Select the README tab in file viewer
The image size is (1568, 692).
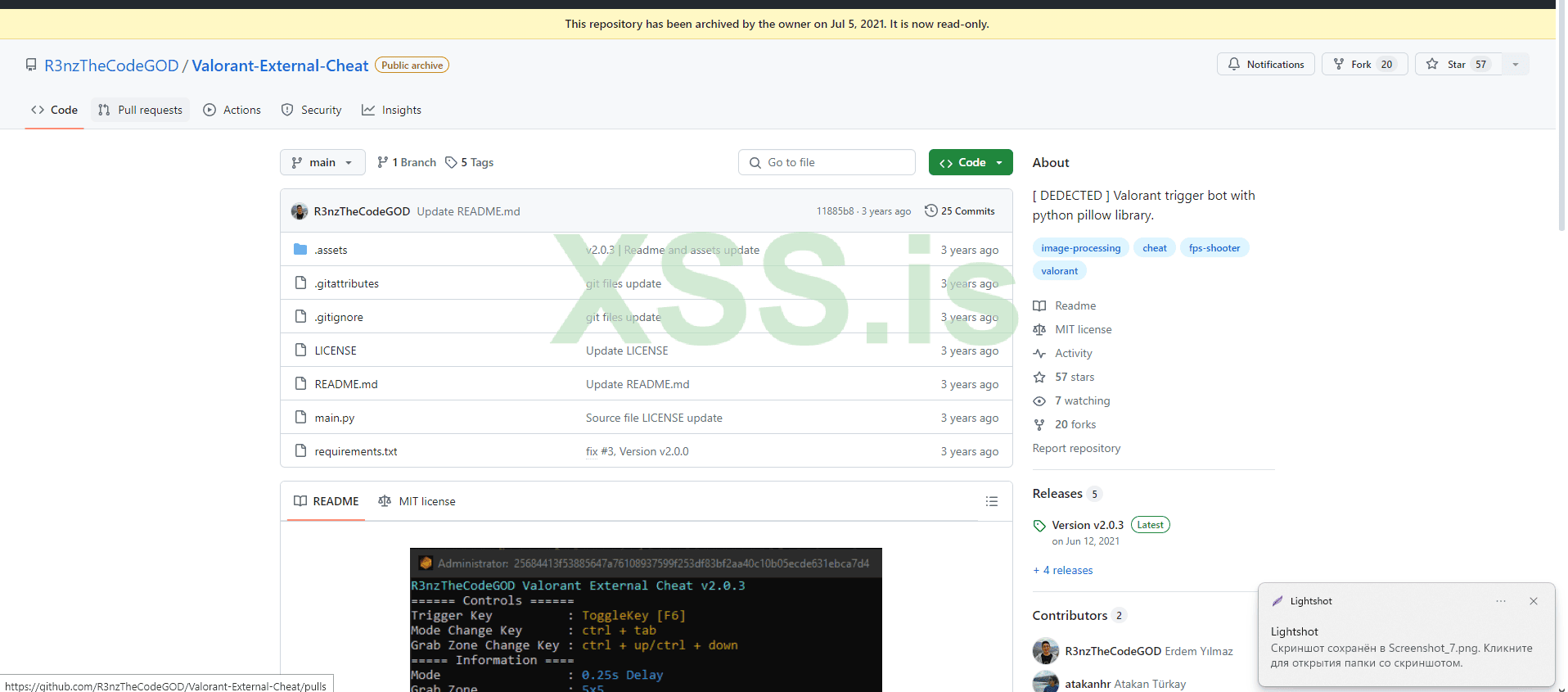[326, 501]
